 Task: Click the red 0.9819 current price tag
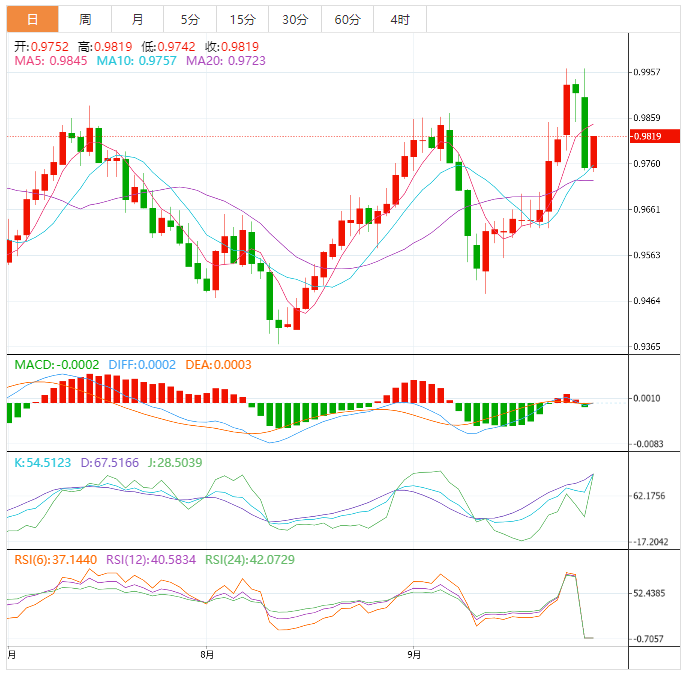[648, 136]
